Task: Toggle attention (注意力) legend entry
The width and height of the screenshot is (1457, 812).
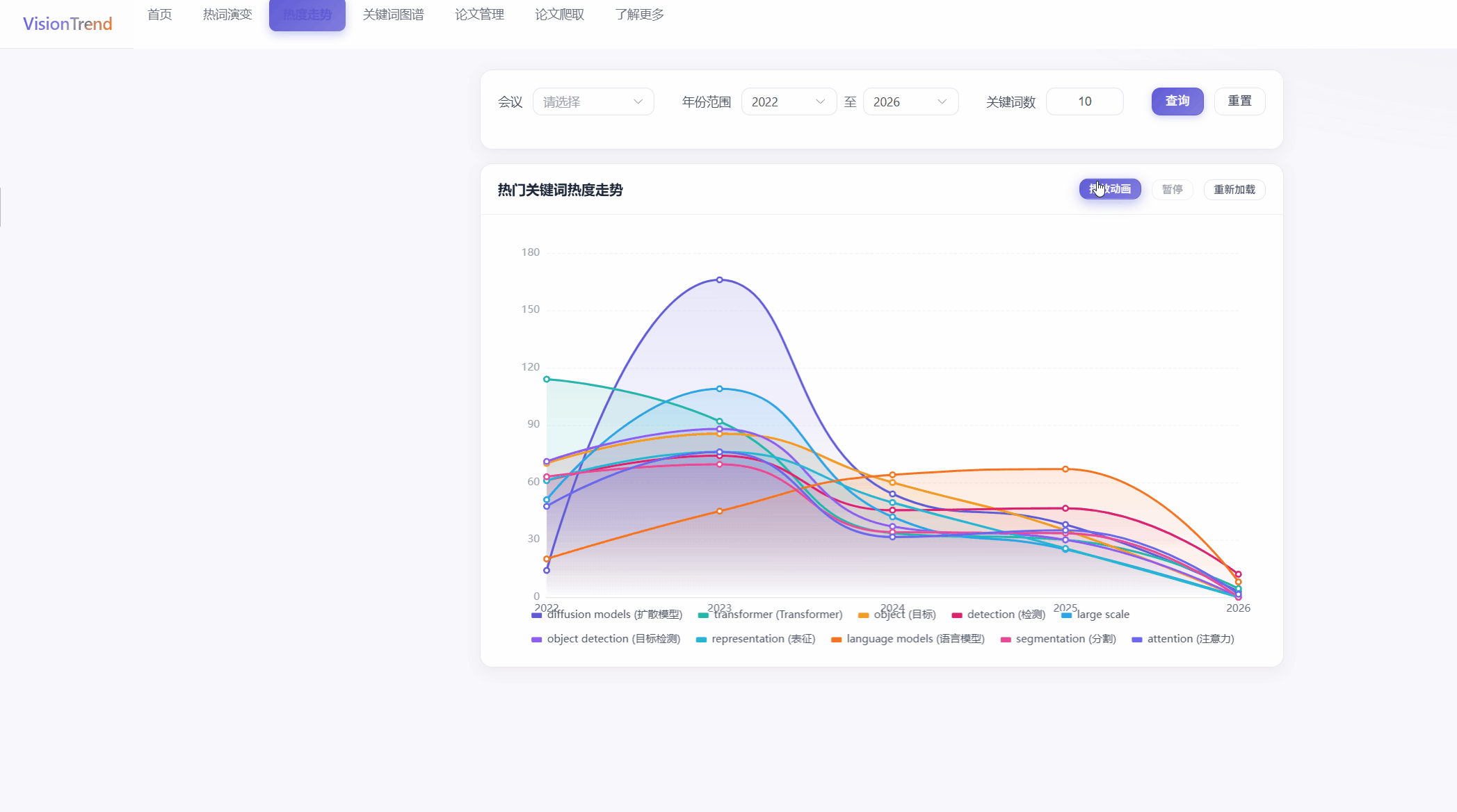Action: click(x=1183, y=639)
